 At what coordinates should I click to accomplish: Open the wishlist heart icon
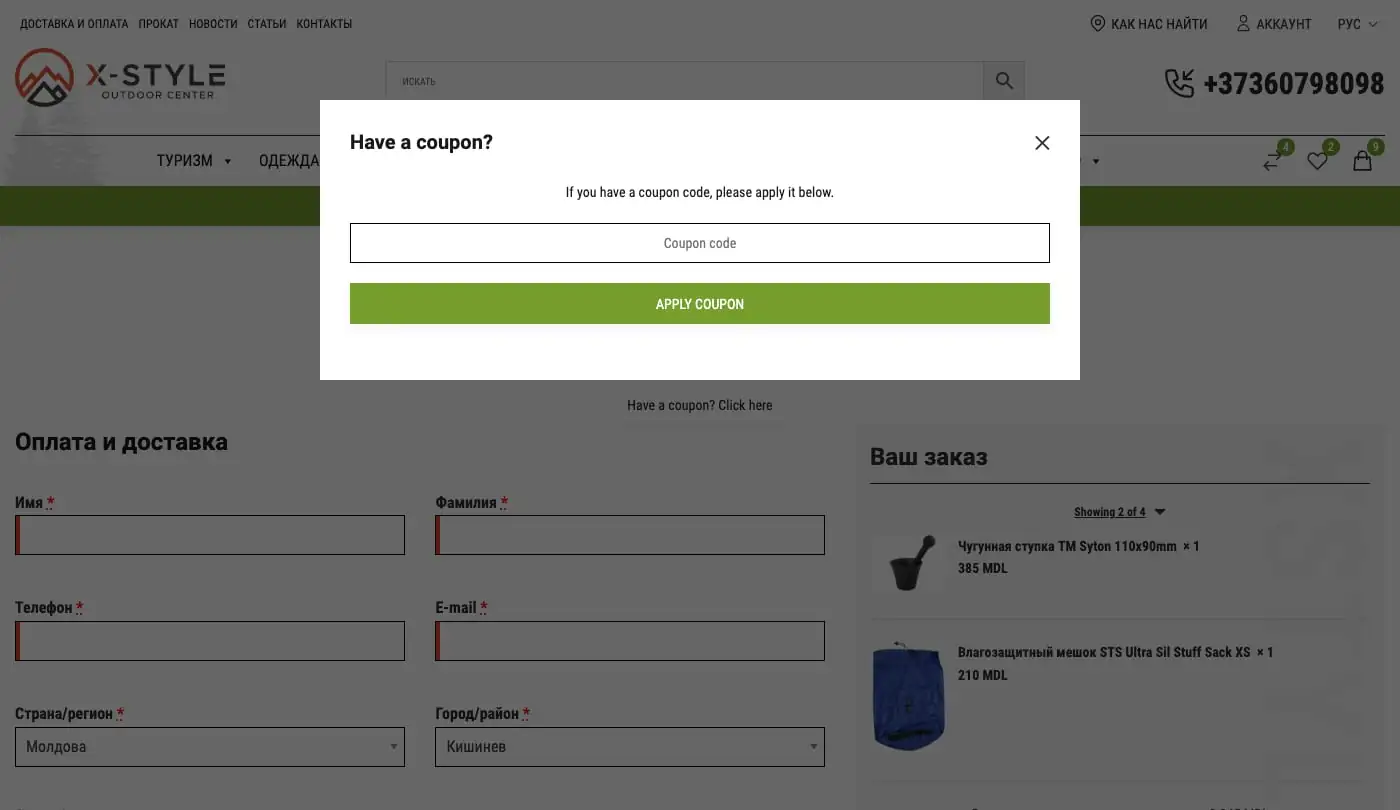tap(1317, 160)
